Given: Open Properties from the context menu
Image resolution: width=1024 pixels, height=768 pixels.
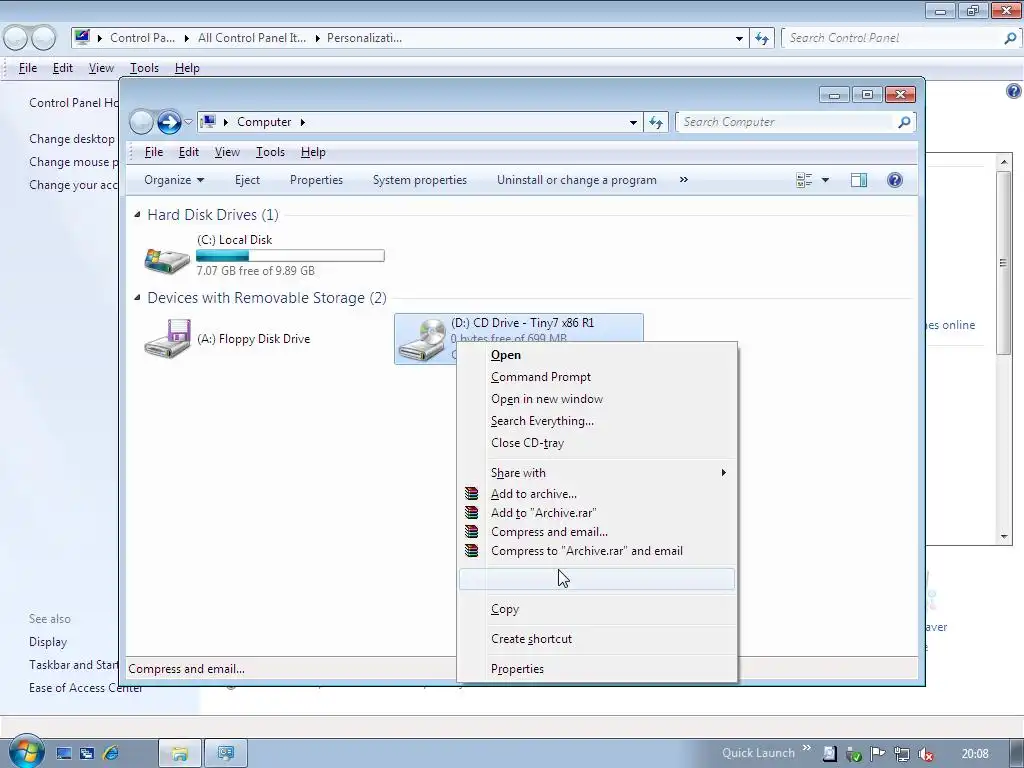Looking at the screenshot, I should click(517, 669).
